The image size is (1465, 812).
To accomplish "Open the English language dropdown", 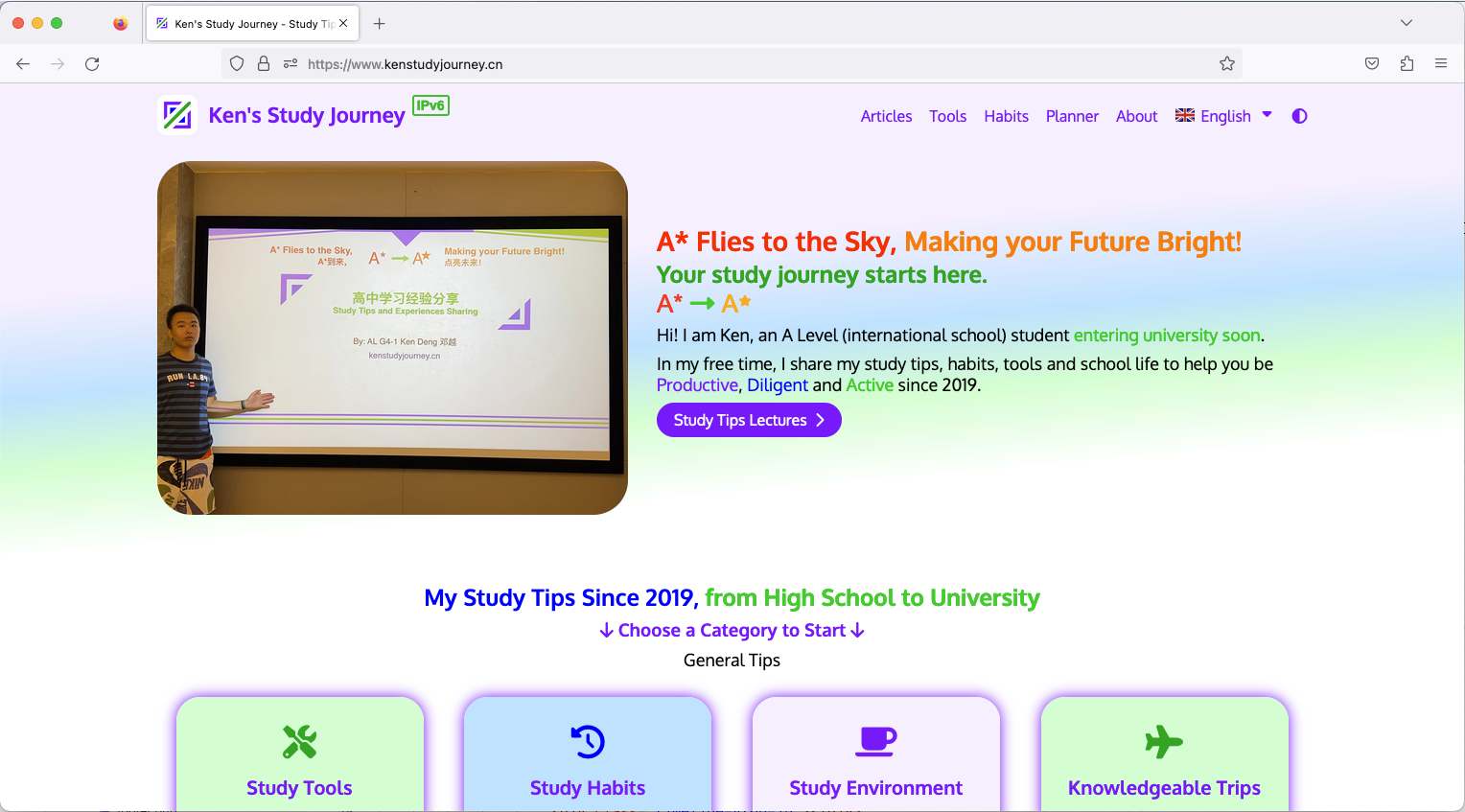I will pyautogui.click(x=1223, y=116).
